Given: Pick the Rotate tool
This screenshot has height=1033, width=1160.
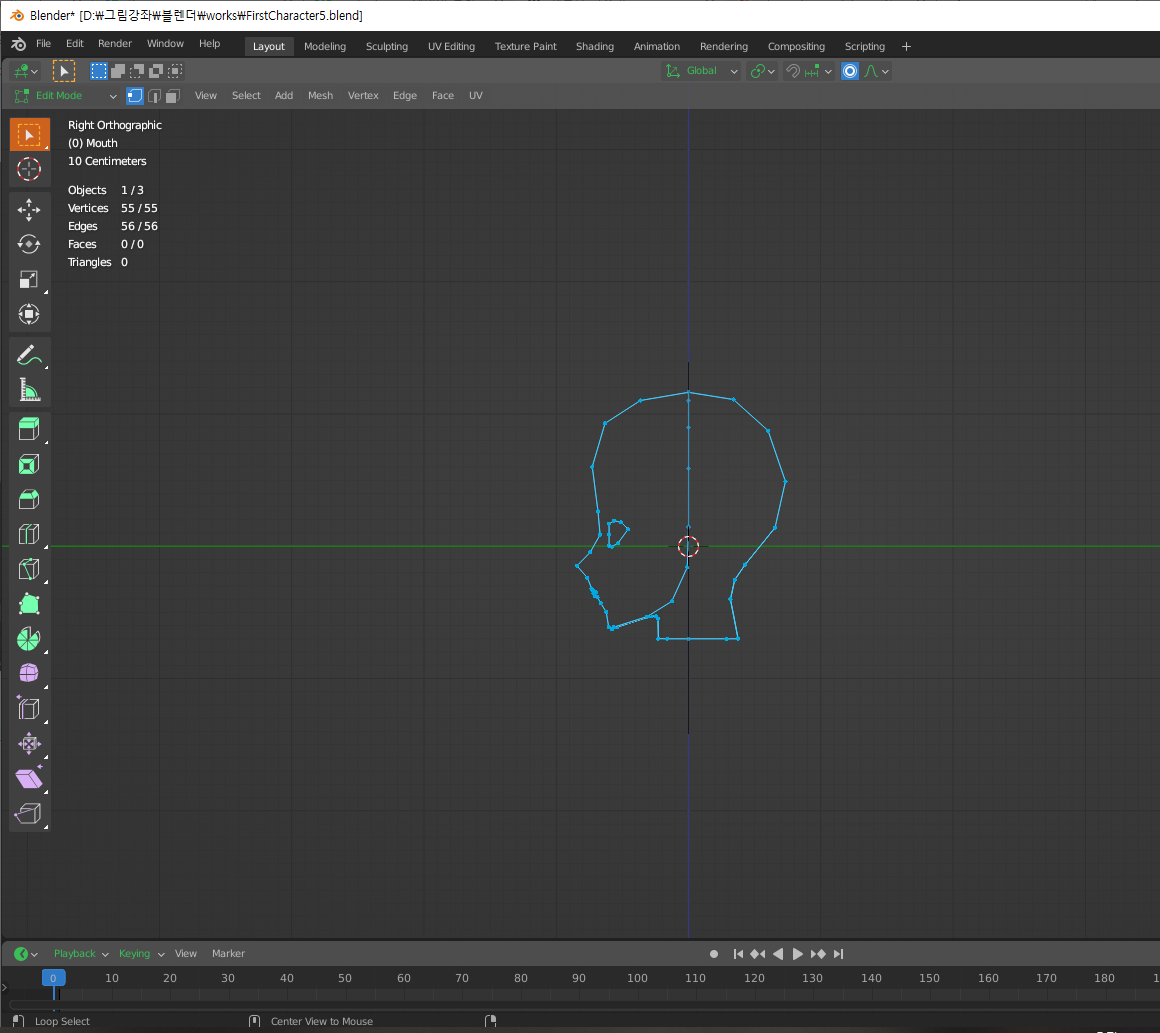Looking at the screenshot, I should (x=29, y=244).
